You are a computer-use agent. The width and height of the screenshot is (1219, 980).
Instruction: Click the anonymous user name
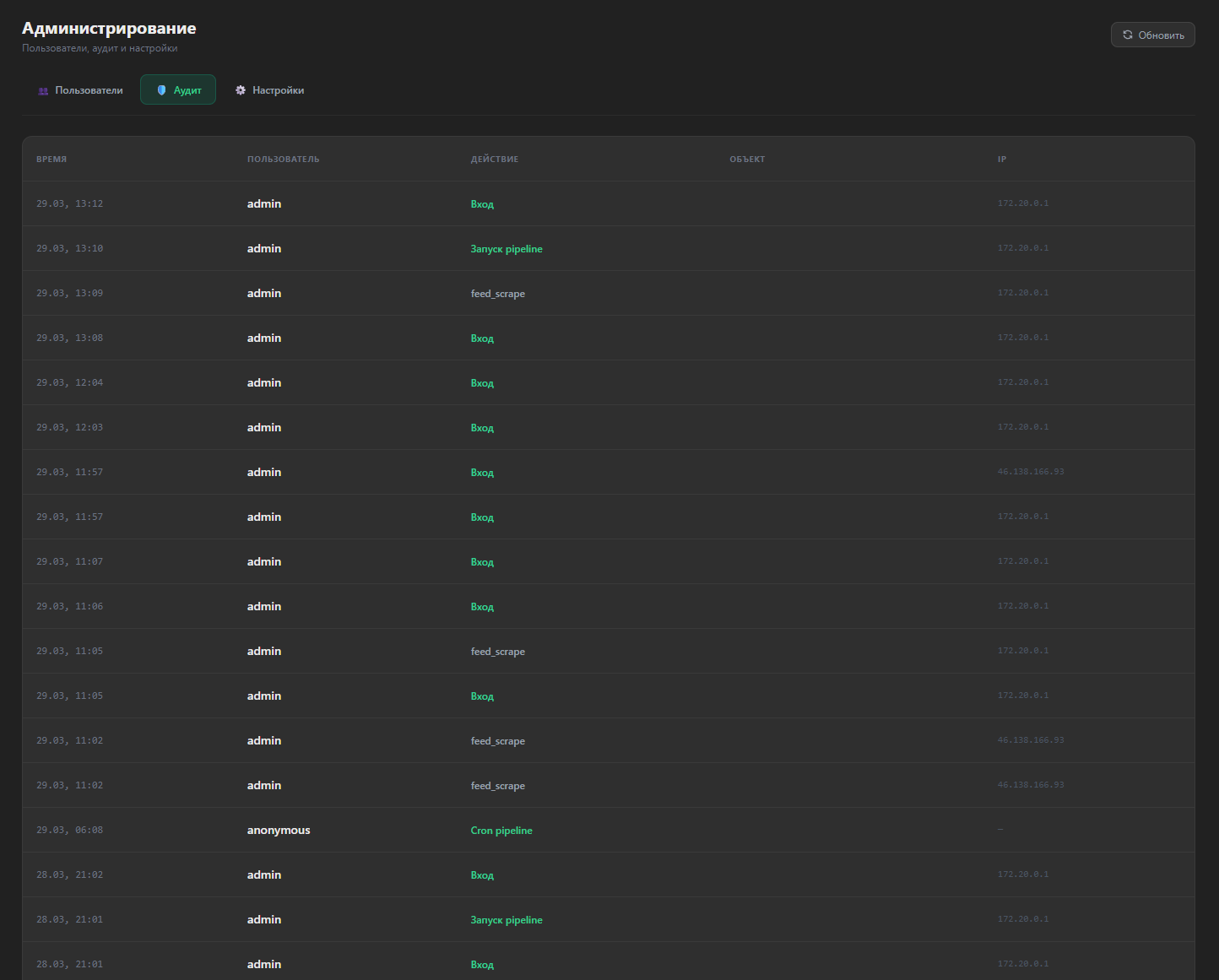tap(279, 831)
